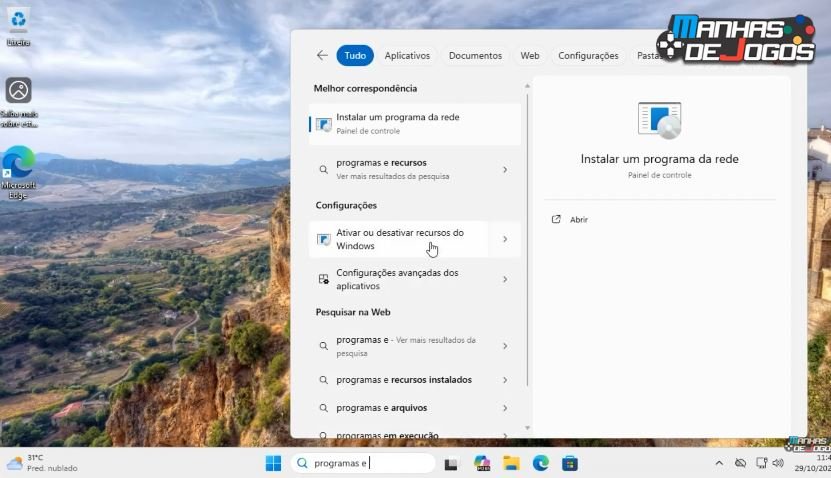Open the Lixeira desktop icon
831x478 pixels.
click(x=18, y=24)
